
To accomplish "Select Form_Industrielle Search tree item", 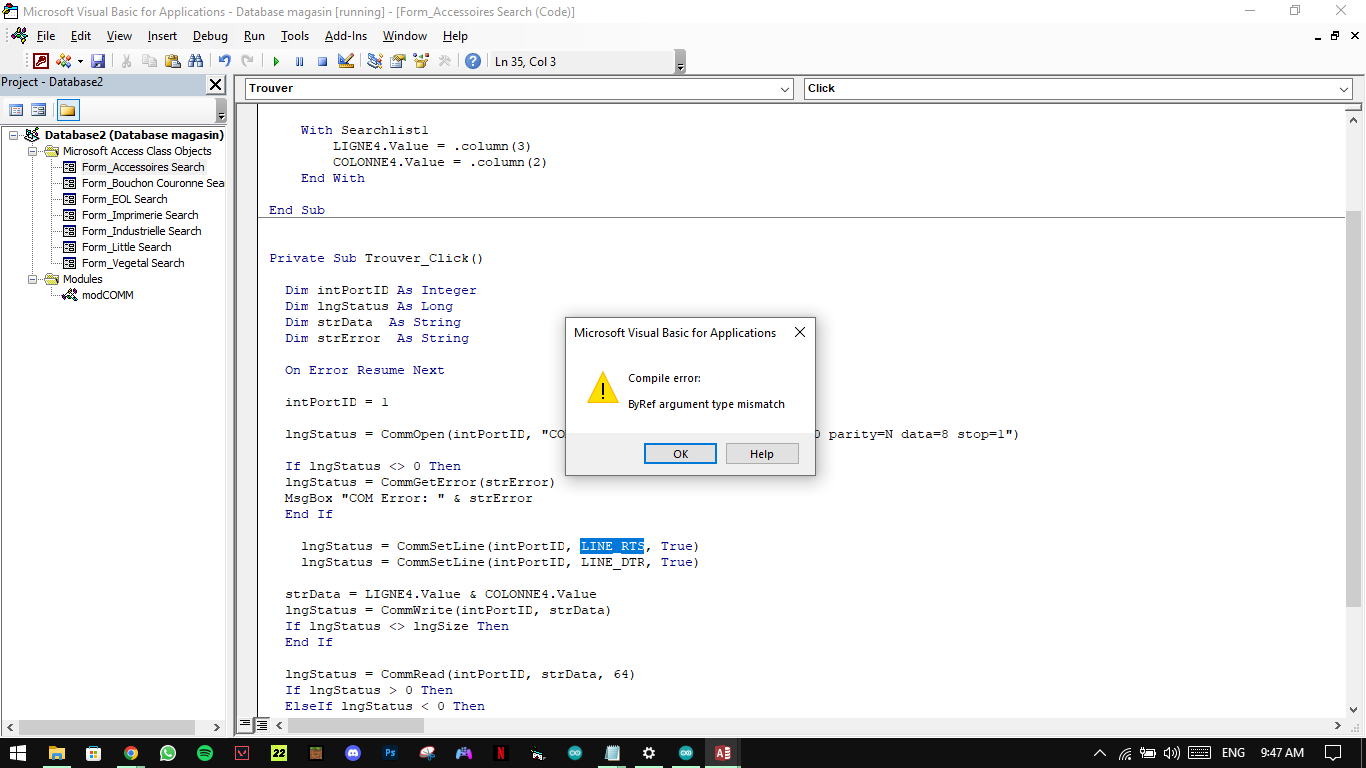I will coord(141,231).
